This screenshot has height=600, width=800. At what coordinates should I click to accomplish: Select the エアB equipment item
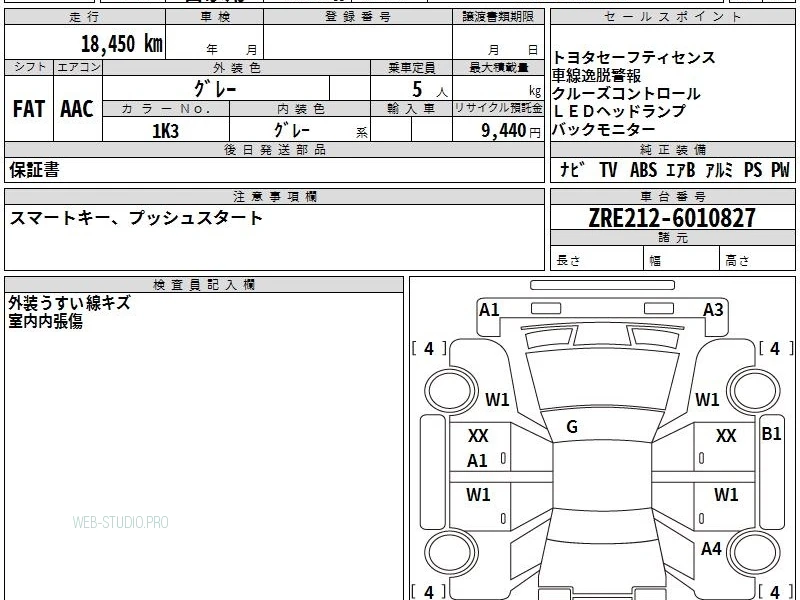(x=681, y=169)
